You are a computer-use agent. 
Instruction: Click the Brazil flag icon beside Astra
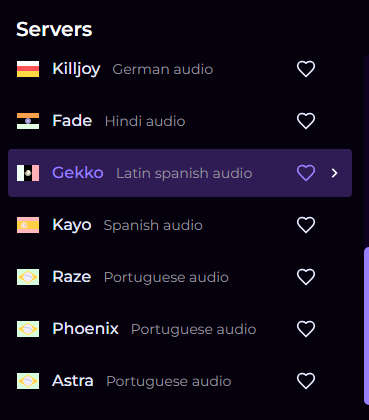[x=28, y=381]
